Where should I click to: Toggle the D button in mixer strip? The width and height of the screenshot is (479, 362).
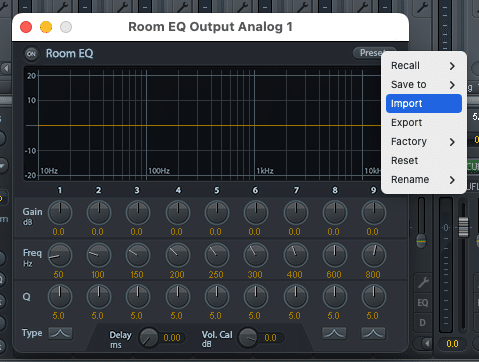423,323
